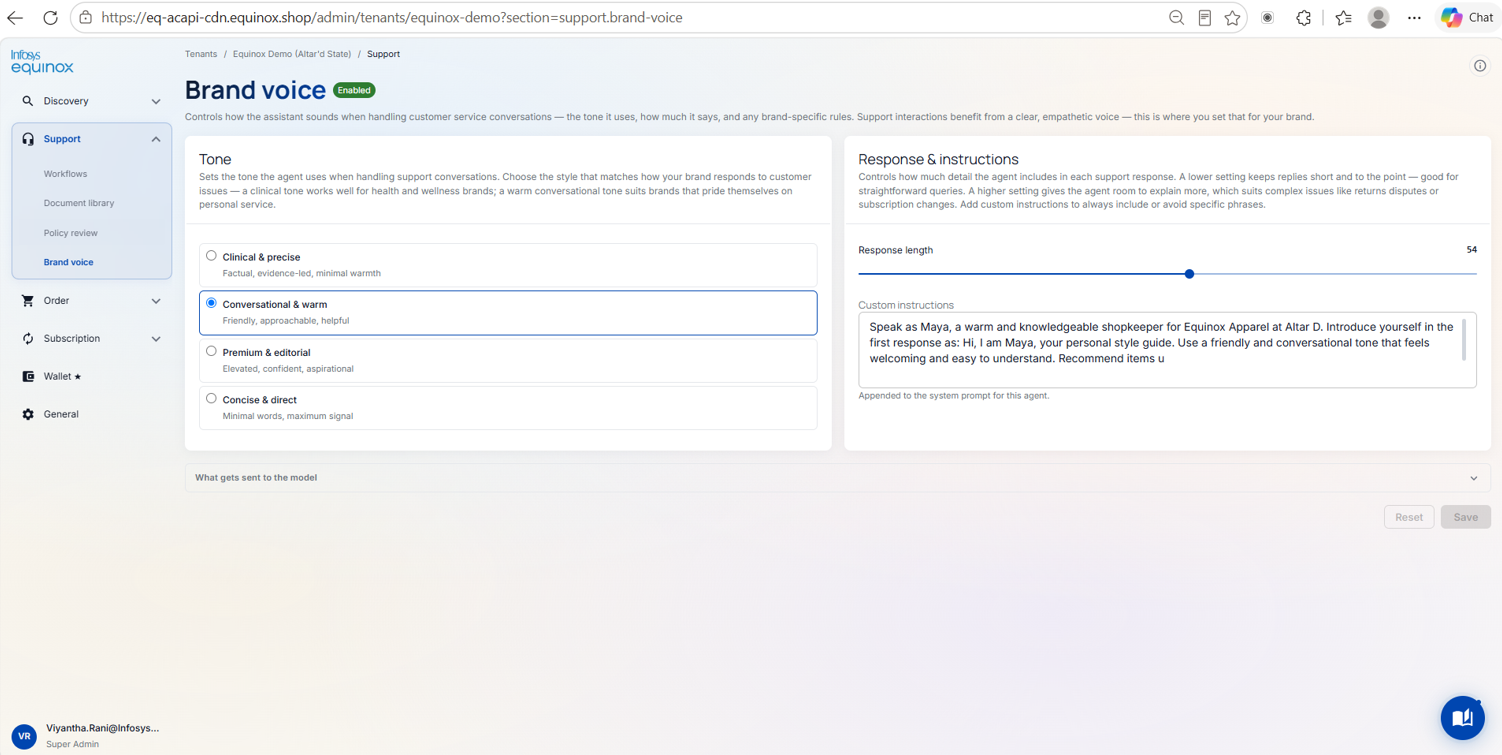Open Wallet section in sidebar
This screenshot has height=755, width=1502.
62,377
